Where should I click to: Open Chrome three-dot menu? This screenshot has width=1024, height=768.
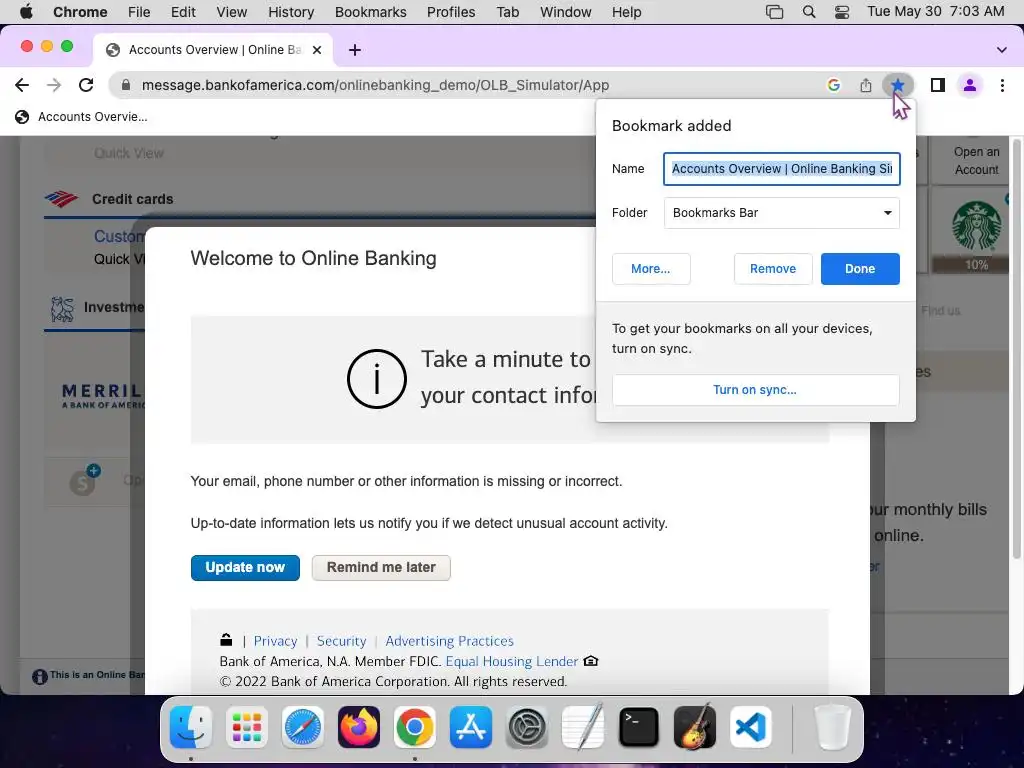[1002, 85]
